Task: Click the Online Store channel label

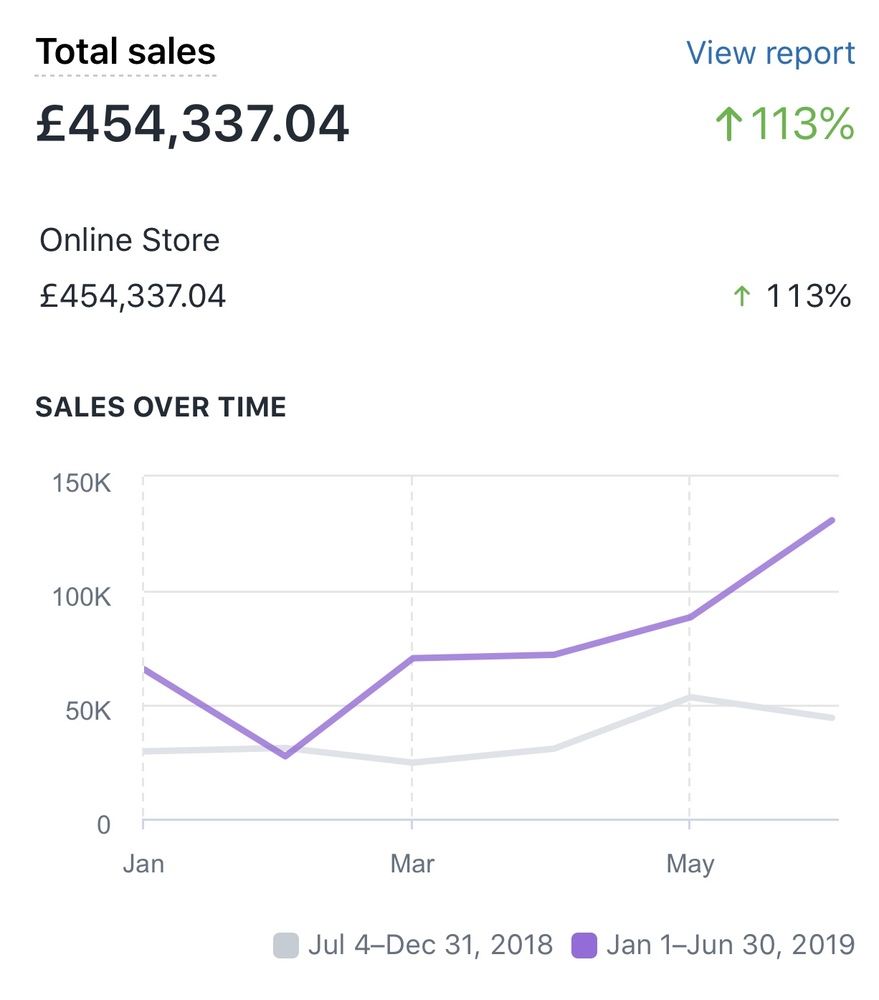Action: click(129, 240)
